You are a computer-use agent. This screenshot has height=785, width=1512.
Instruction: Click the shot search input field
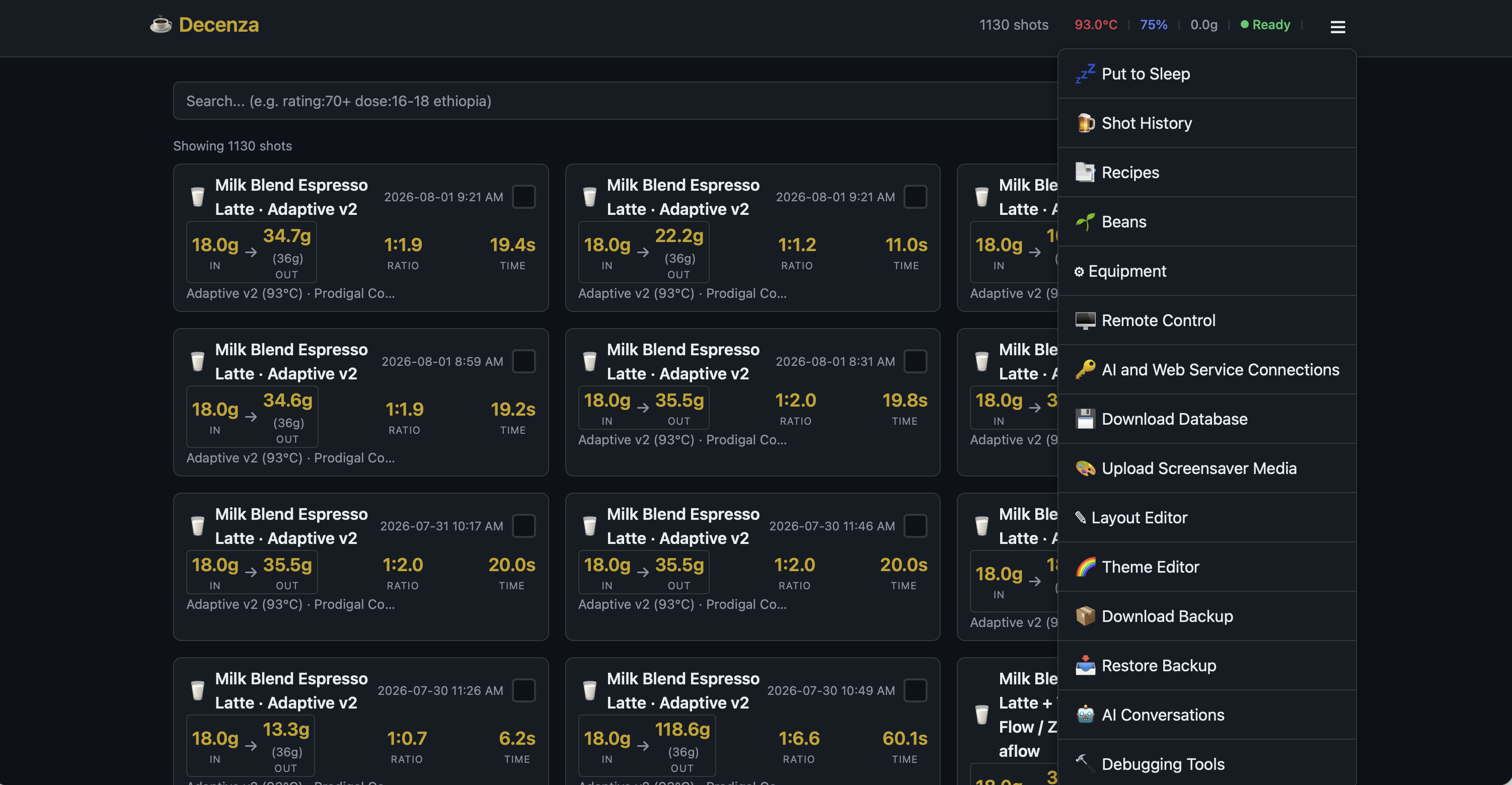(616, 101)
